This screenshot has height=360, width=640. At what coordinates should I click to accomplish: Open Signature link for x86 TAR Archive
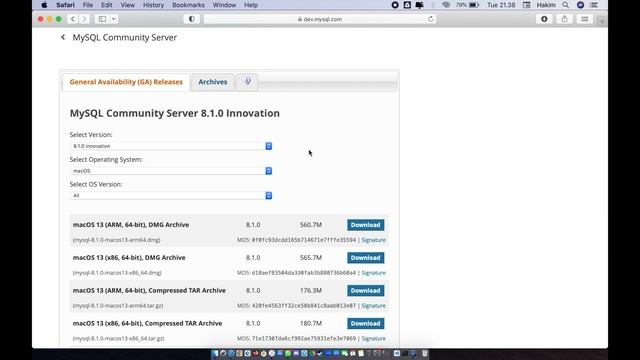tap(373, 338)
